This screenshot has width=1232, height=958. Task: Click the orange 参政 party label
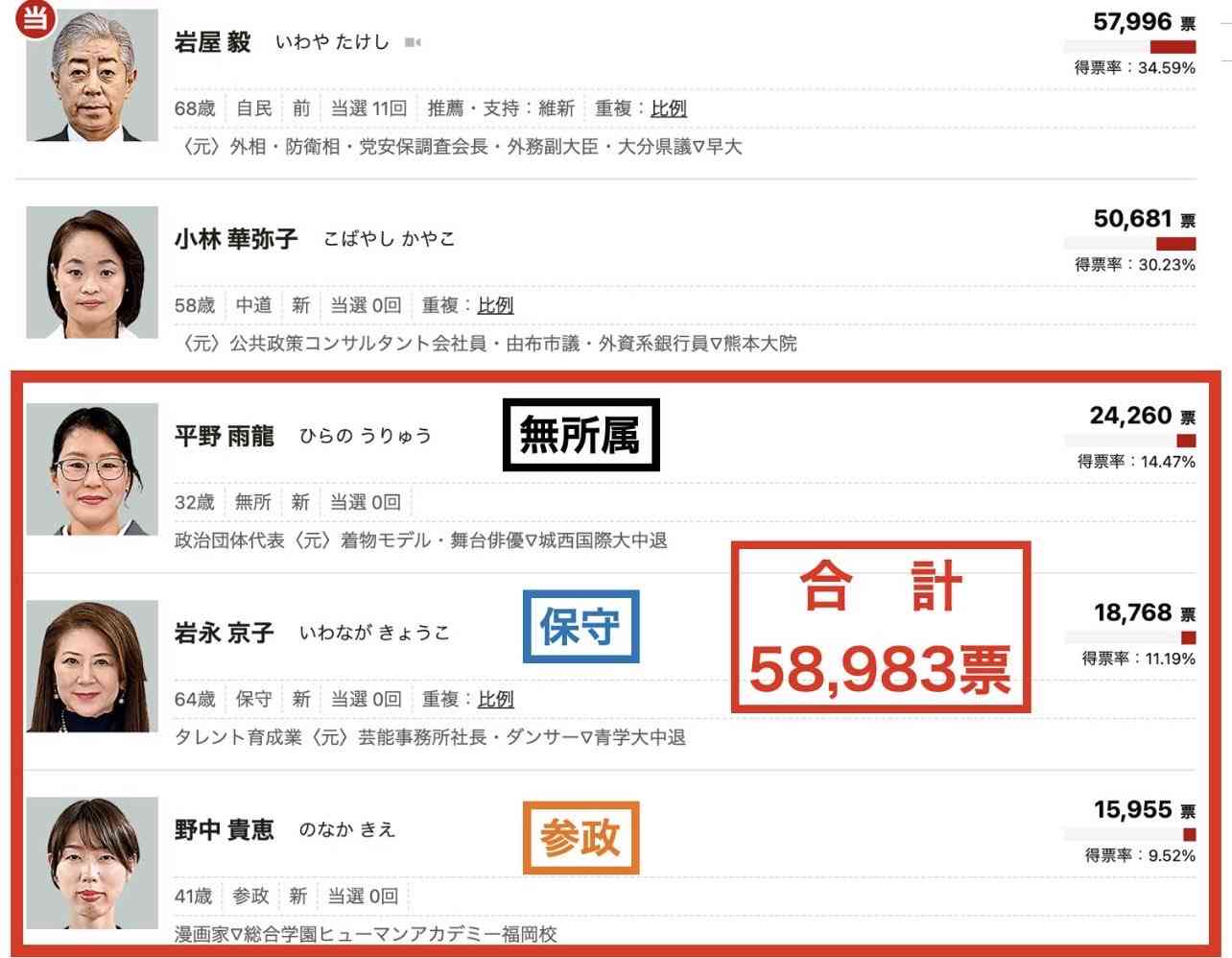tap(581, 837)
